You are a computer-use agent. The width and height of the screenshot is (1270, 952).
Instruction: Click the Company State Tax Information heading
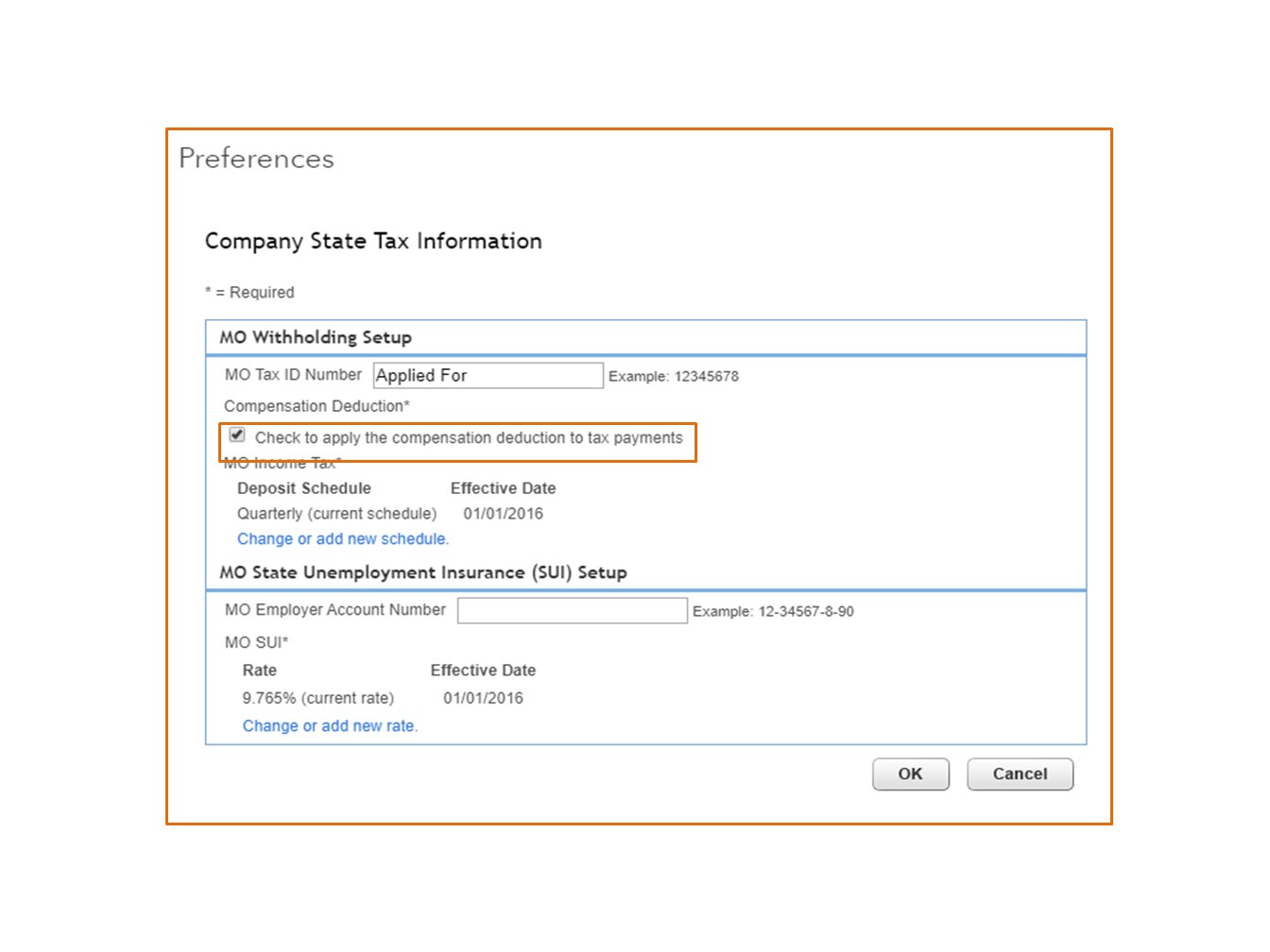click(x=373, y=242)
